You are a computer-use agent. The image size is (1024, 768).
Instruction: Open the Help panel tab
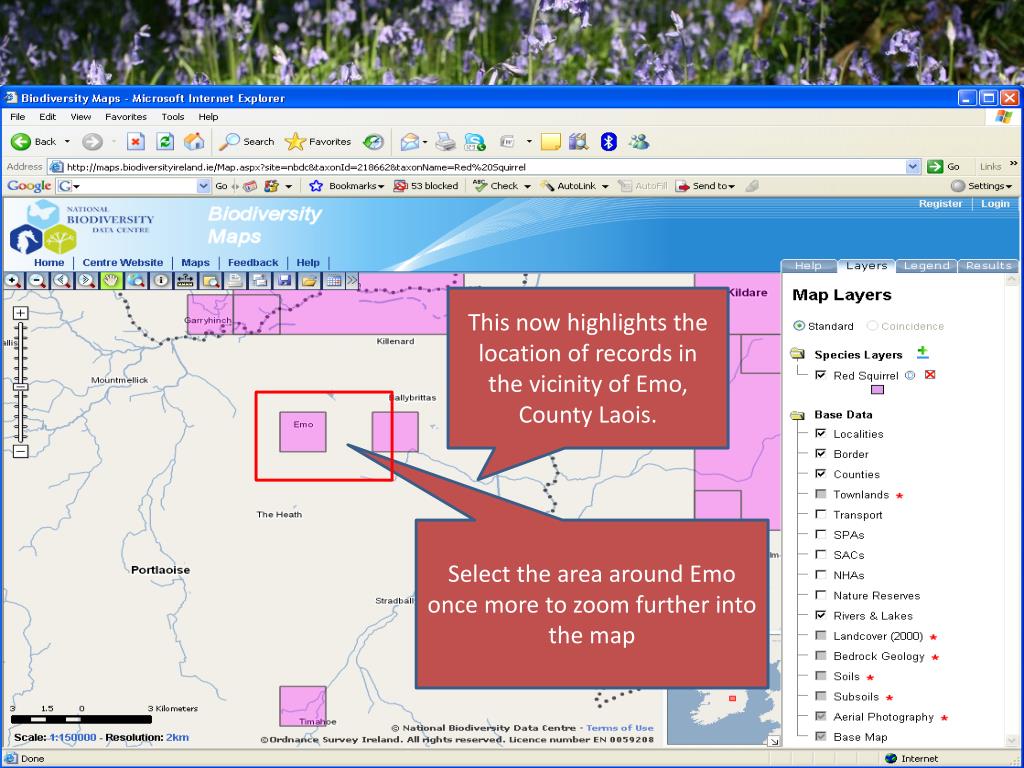pos(808,266)
